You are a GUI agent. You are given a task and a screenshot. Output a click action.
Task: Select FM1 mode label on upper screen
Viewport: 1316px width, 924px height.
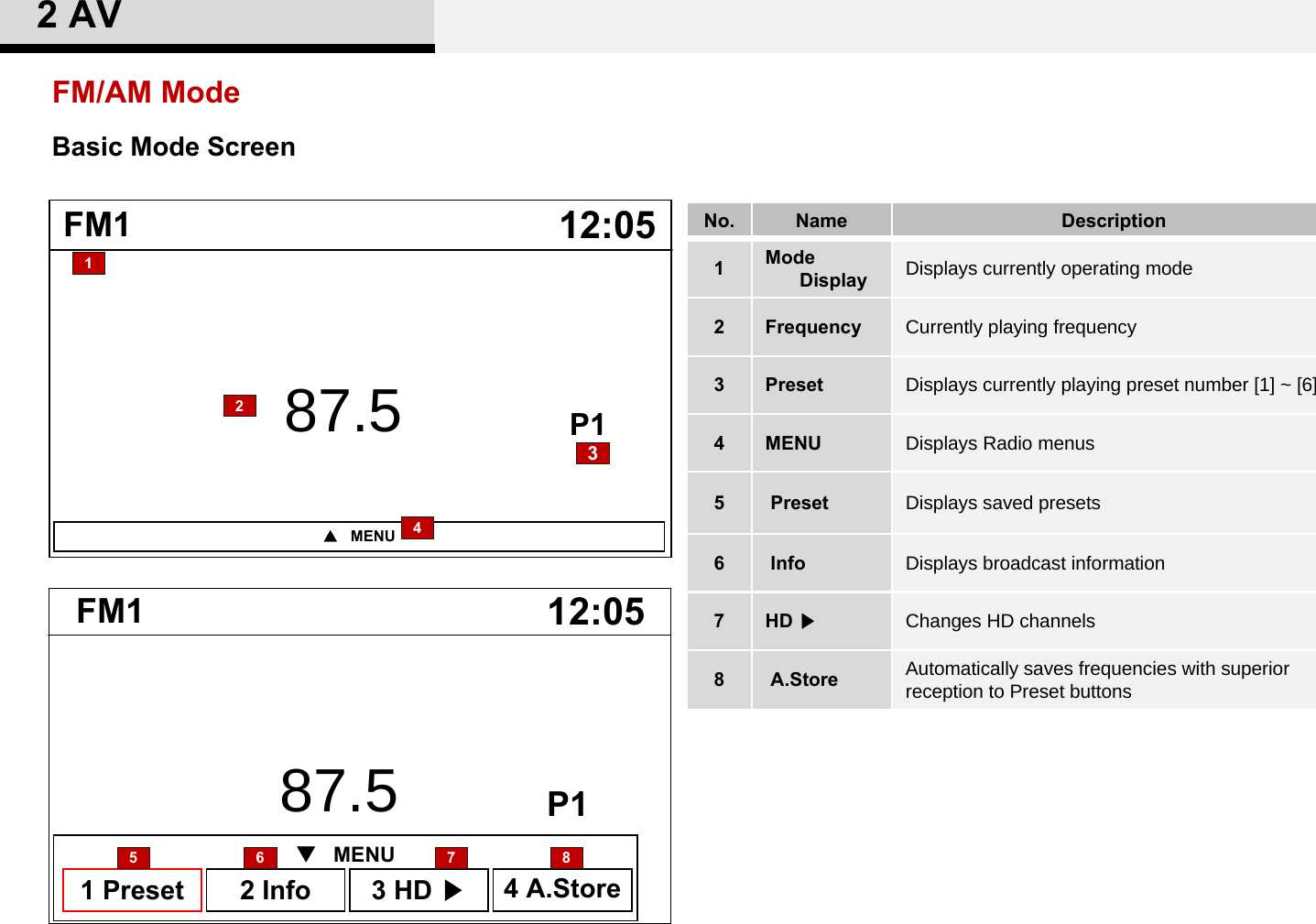pos(97,225)
